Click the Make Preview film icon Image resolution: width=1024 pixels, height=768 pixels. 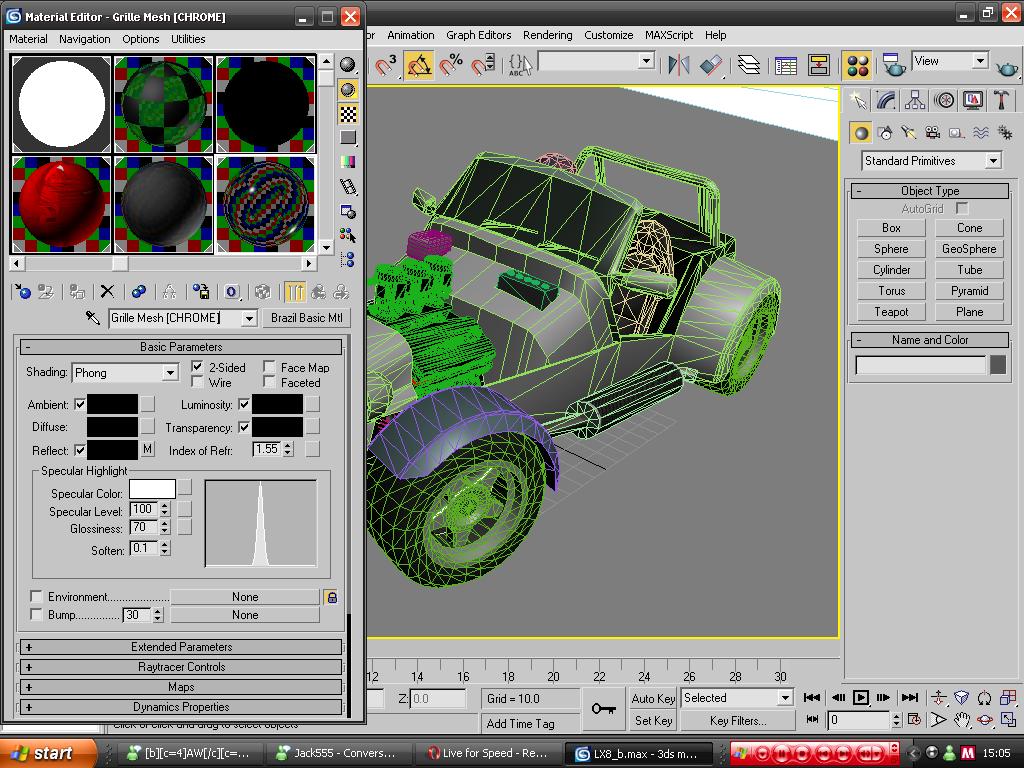pos(348,187)
